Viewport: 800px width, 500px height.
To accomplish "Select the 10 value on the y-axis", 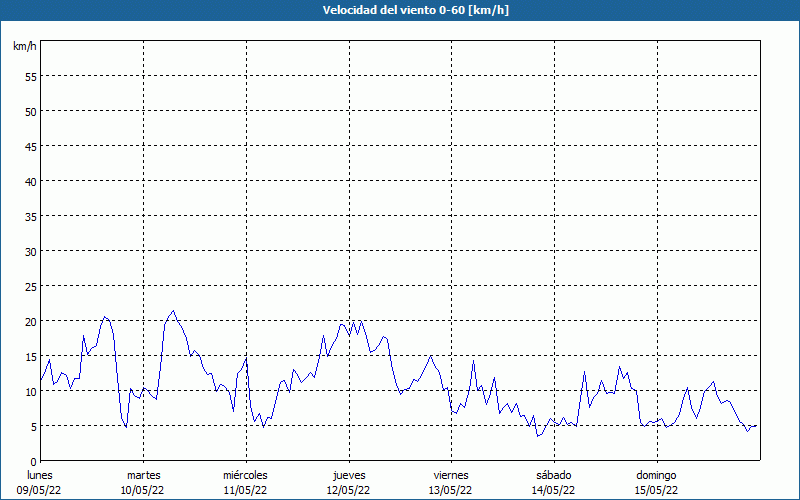I will (x=31, y=392).
